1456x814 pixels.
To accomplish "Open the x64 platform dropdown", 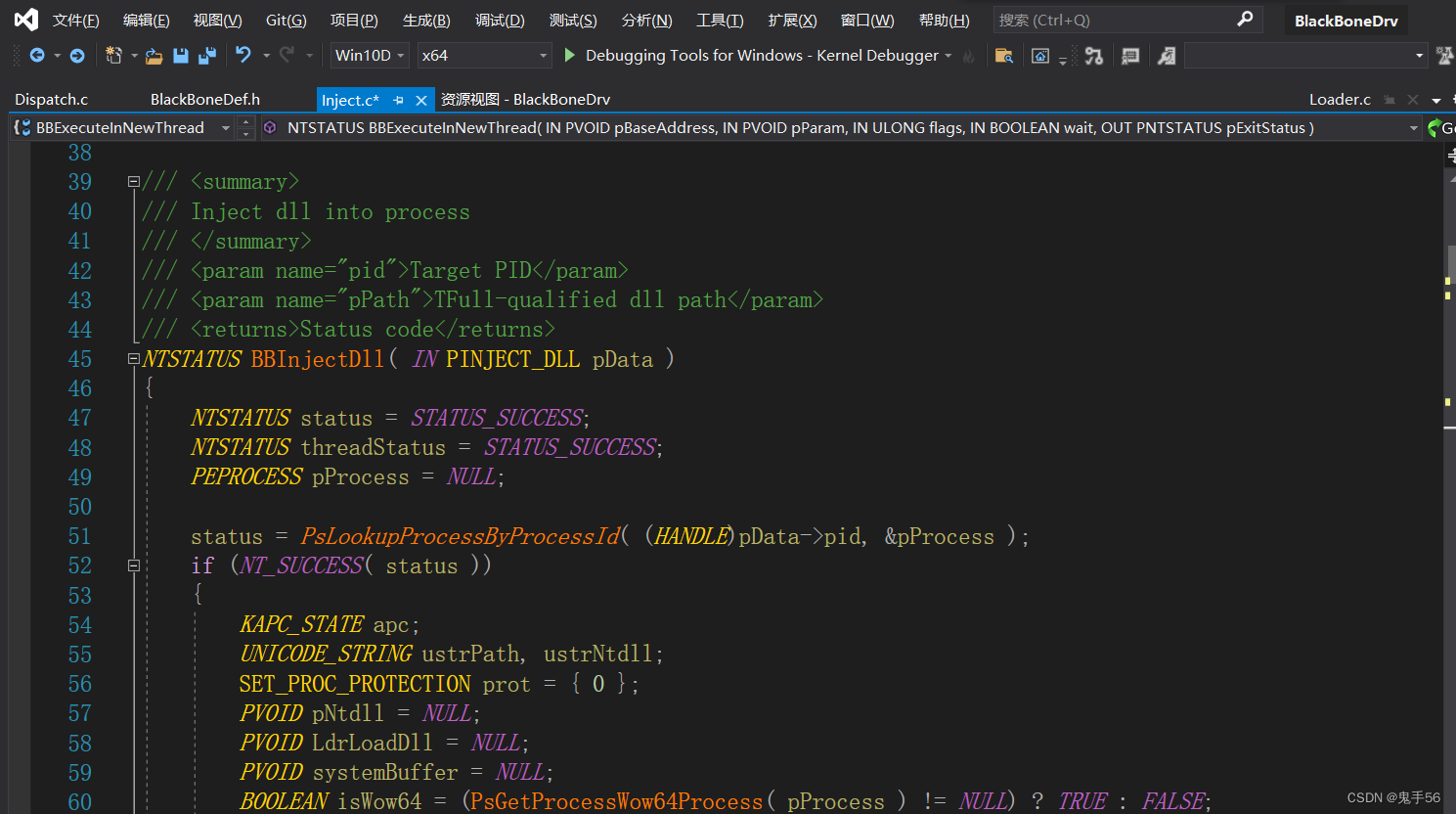I will [484, 56].
